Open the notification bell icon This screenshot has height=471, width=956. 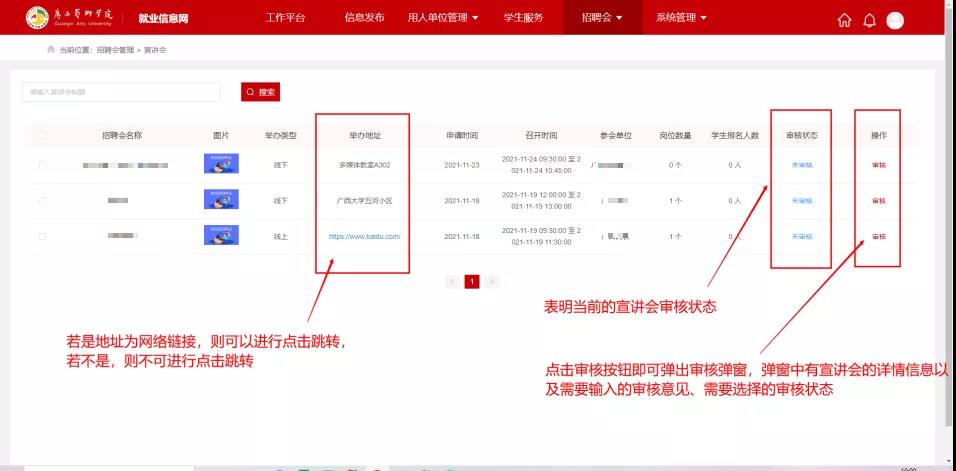coord(869,20)
